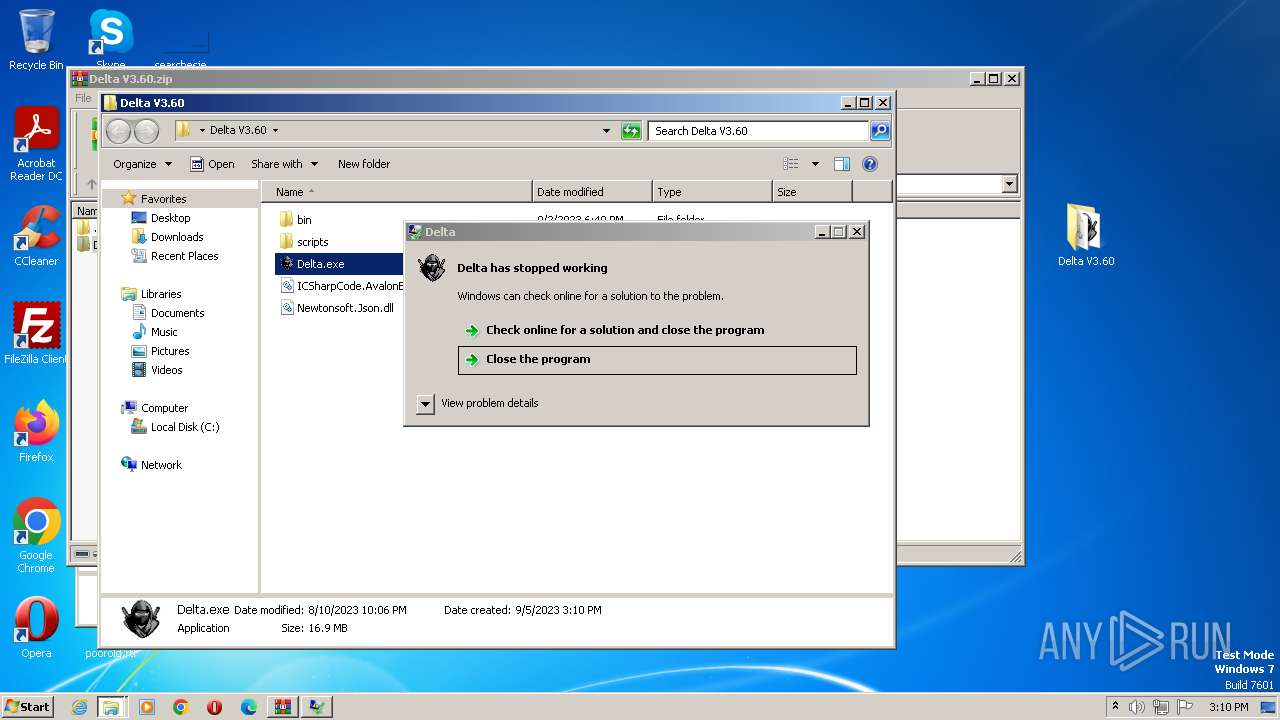Open Microsoft Edge from the taskbar
Screen dimensions: 1280x720
[x=249, y=707]
